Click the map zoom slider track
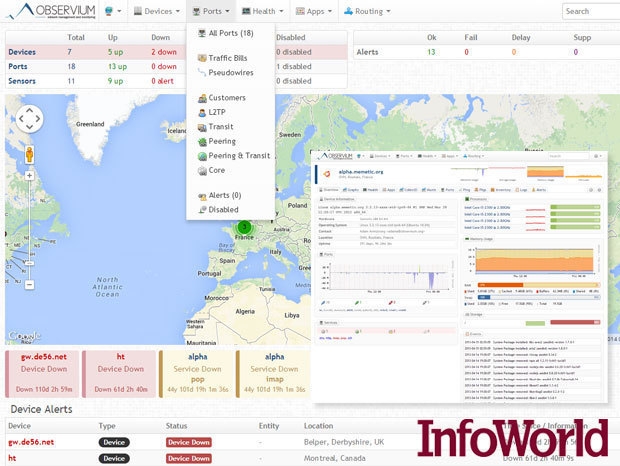620x466 pixels. 30,230
